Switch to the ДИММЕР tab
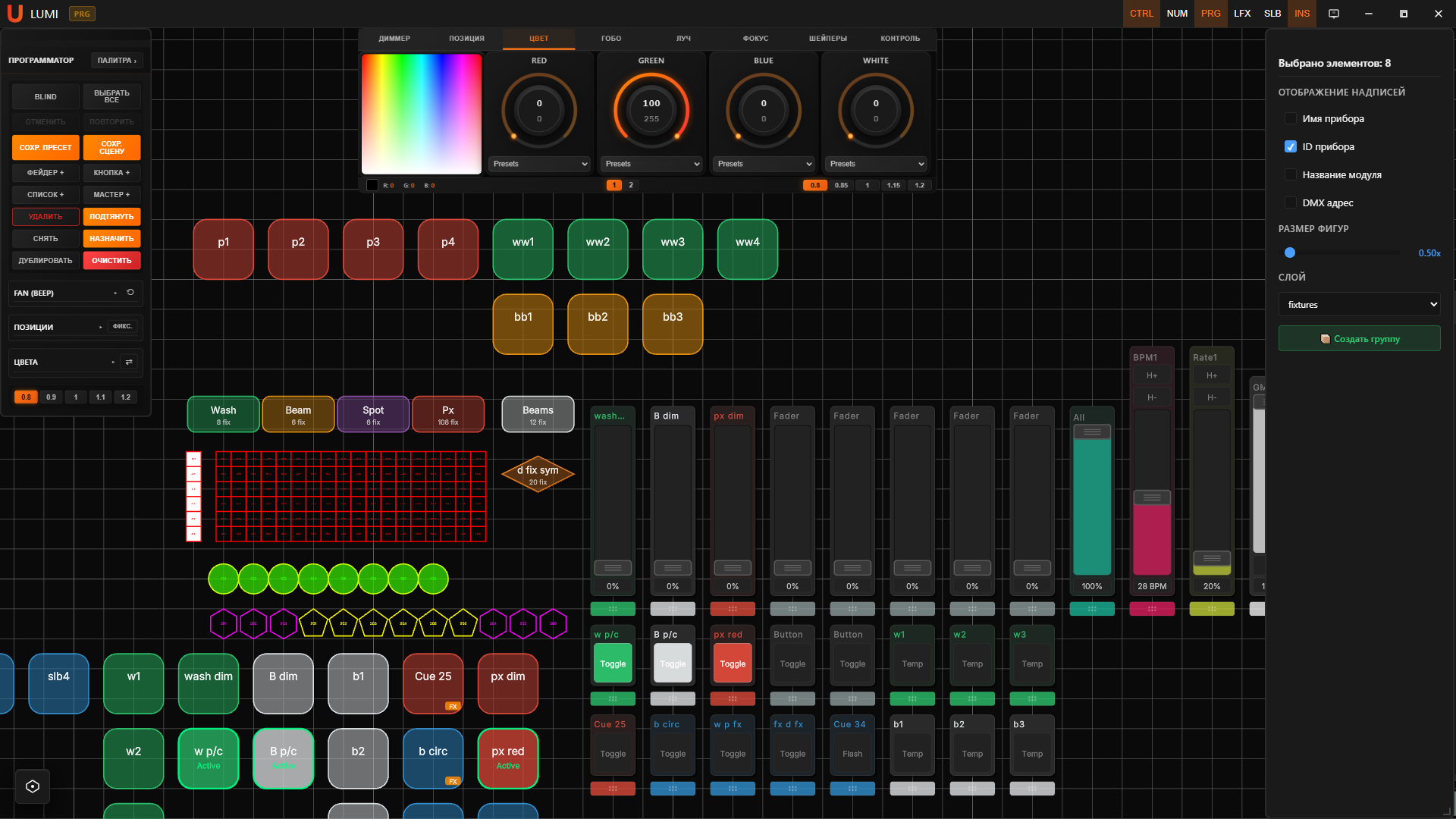Image resolution: width=1456 pixels, height=819 pixels. [x=394, y=39]
